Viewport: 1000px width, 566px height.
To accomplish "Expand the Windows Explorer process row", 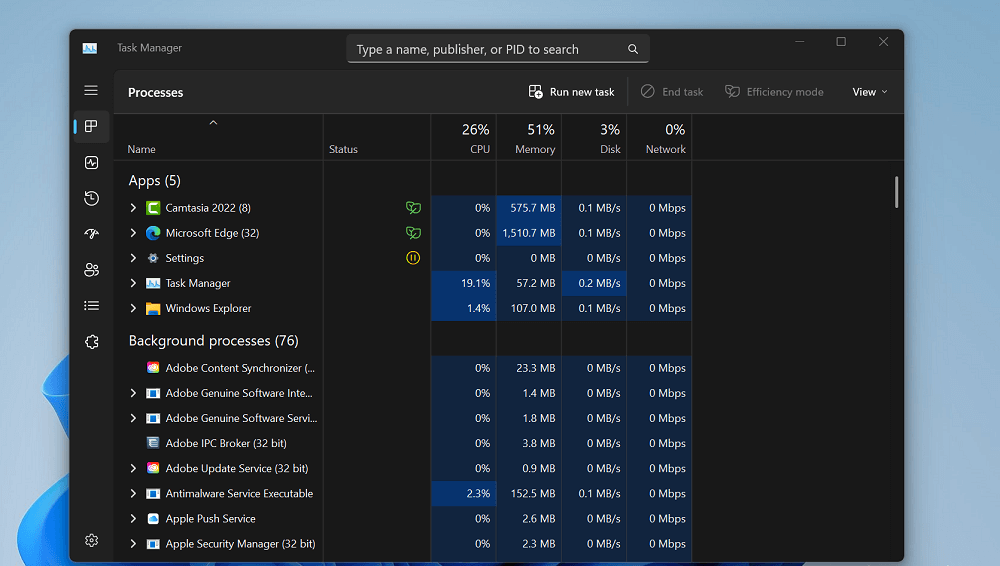I will point(133,308).
